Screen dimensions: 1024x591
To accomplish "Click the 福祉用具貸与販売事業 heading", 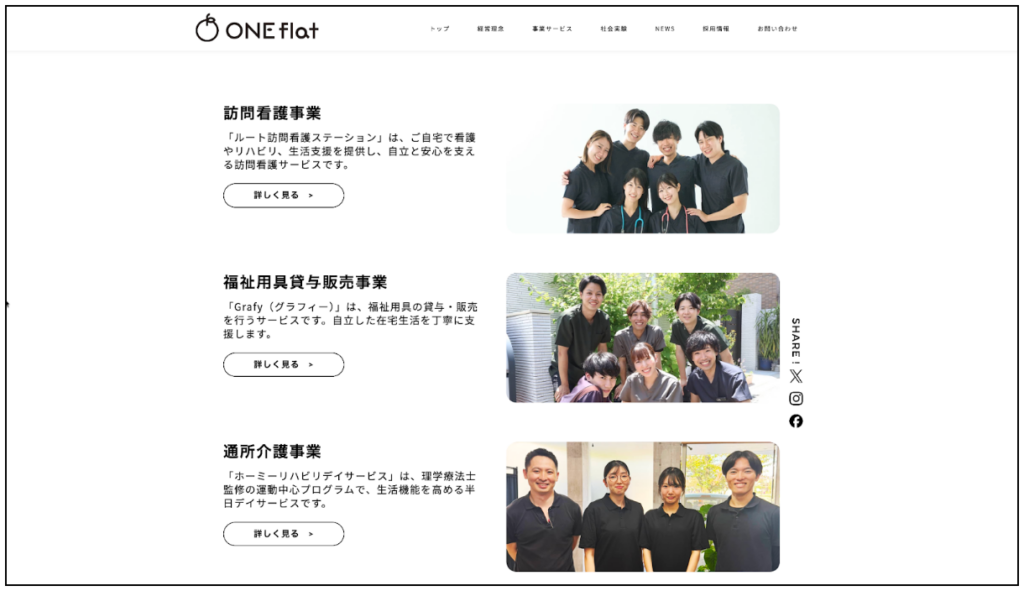I will [305, 282].
